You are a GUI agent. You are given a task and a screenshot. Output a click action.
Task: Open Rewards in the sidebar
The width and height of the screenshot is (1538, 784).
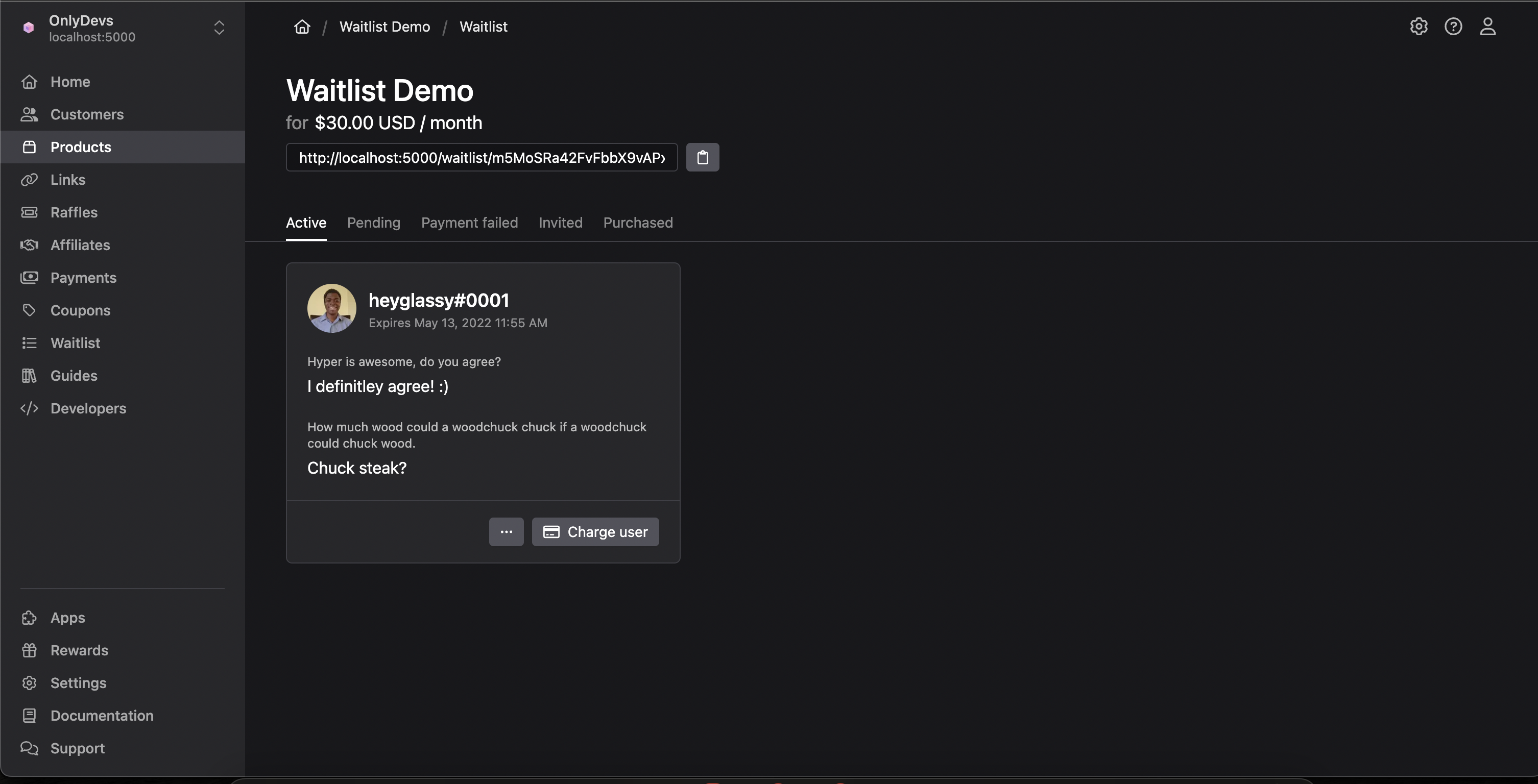click(x=79, y=650)
